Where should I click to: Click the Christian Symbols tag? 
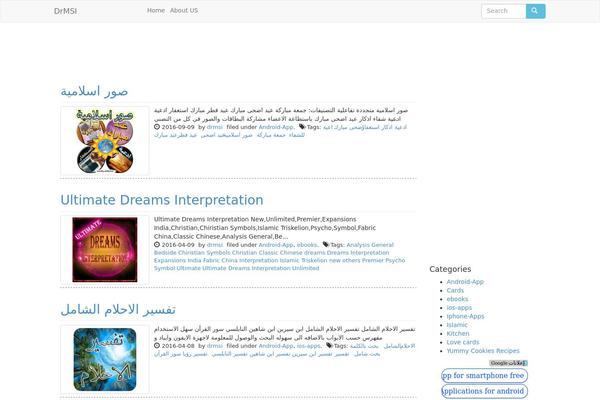coord(204,253)
